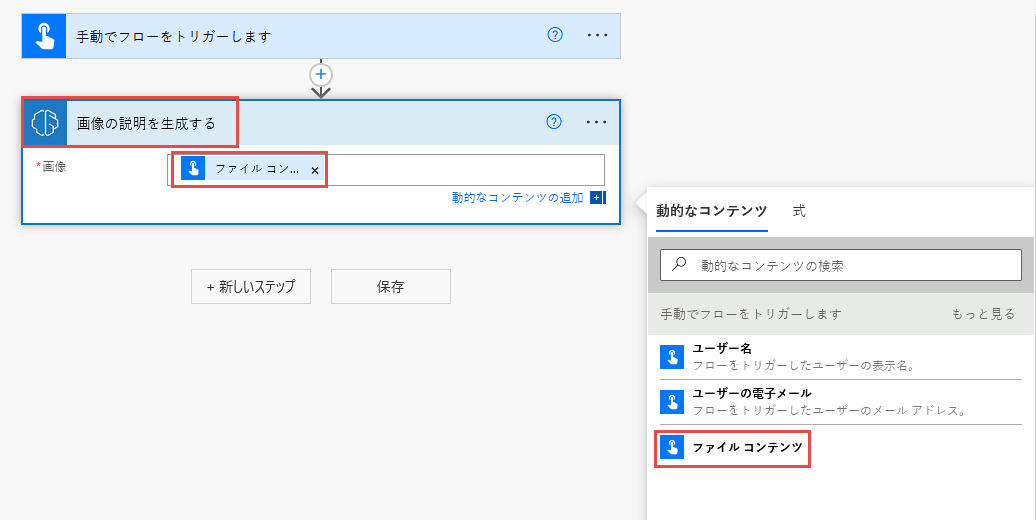Focus the 動的なコンテンツの検索 search box
This screenshot has height=520, width=1036.
coord(840,266)
